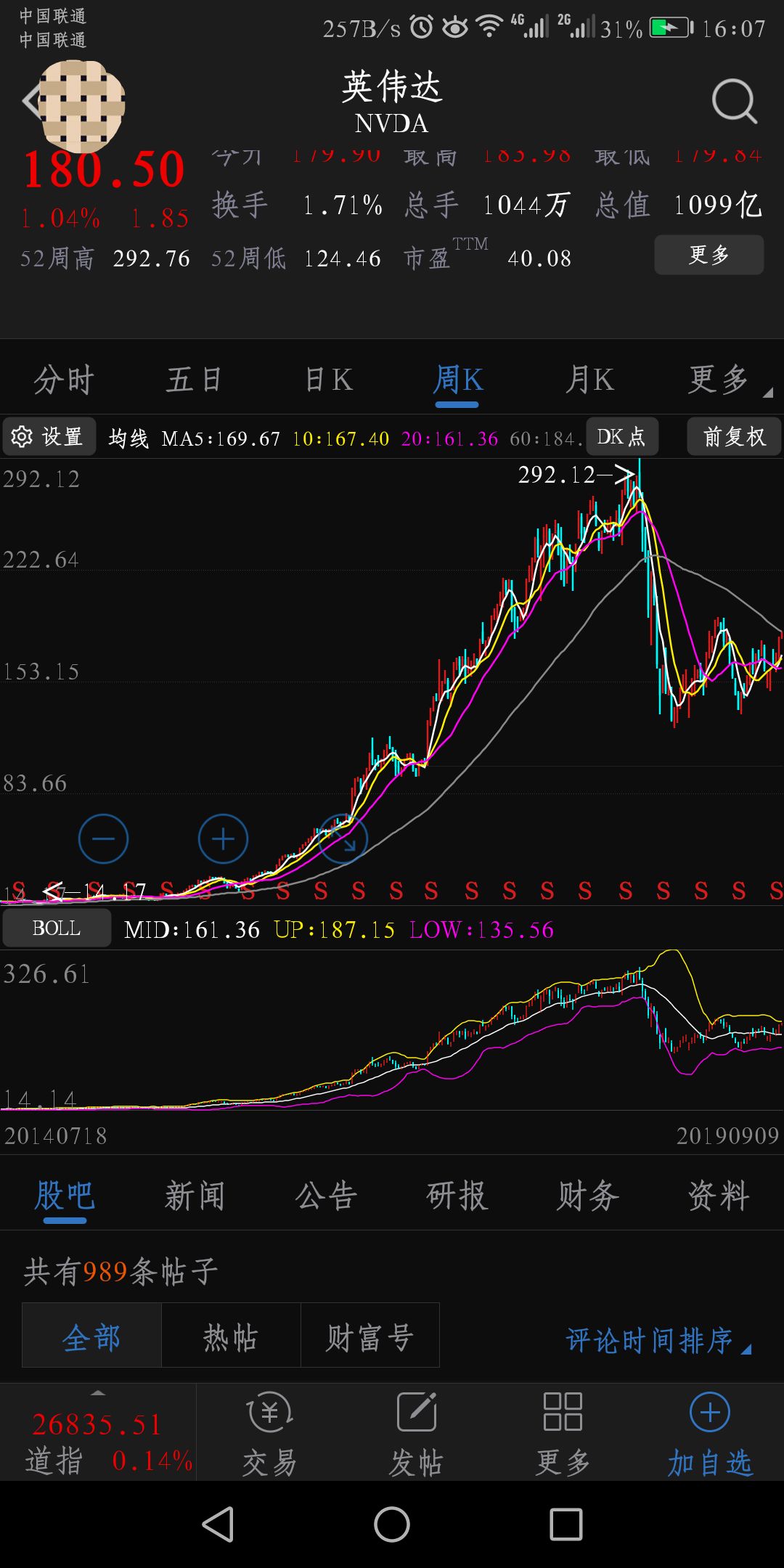Tap Android recent apps button

[566, 1524]
